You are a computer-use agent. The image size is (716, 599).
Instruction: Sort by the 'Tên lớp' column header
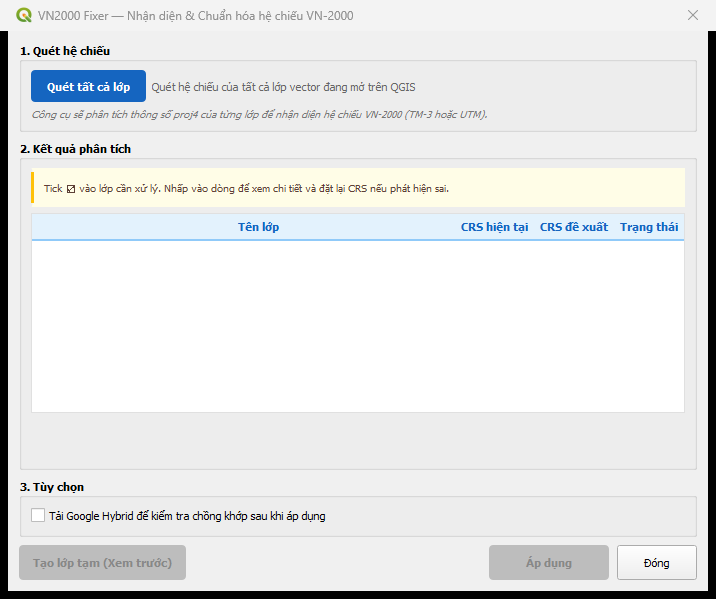pyautogui.click(x=258, y=227)
